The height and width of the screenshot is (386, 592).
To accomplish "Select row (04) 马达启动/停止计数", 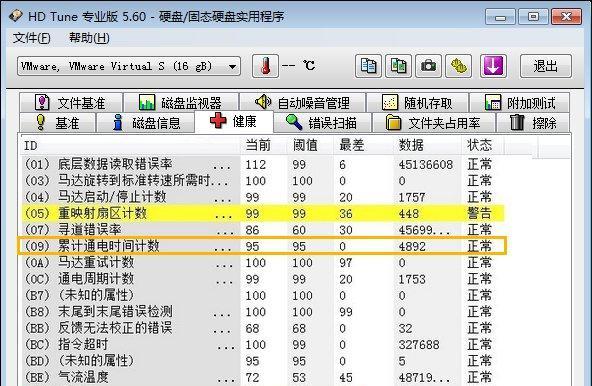I will coord(262,197).
